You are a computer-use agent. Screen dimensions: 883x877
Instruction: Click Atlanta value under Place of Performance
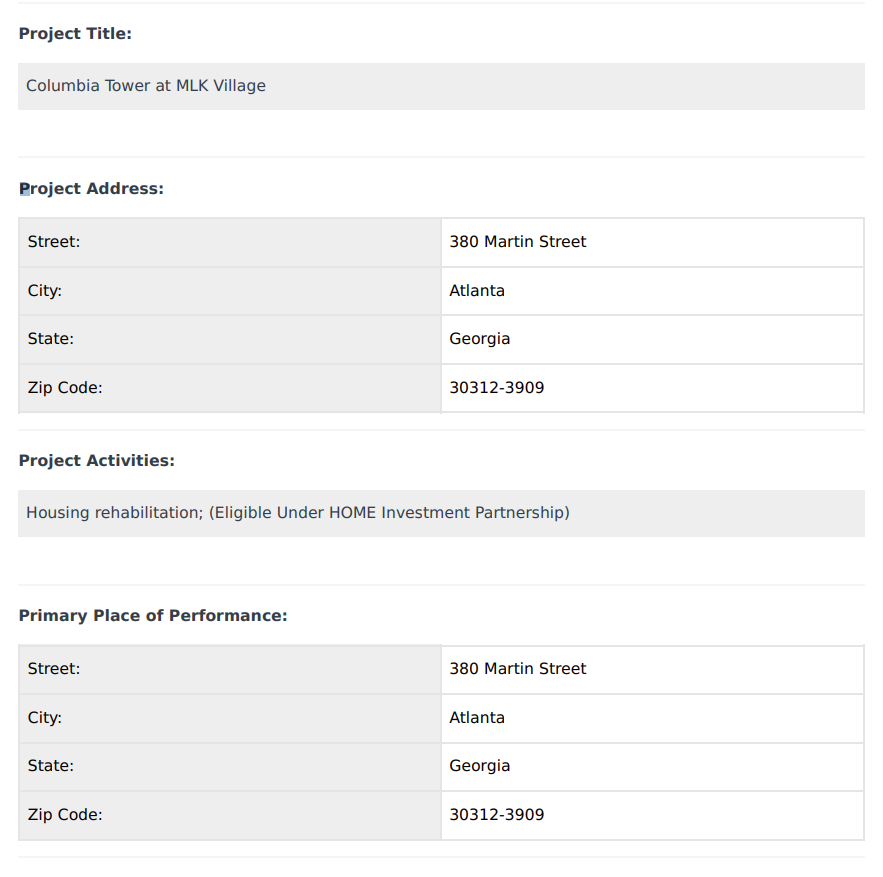(x=476, y=718)
